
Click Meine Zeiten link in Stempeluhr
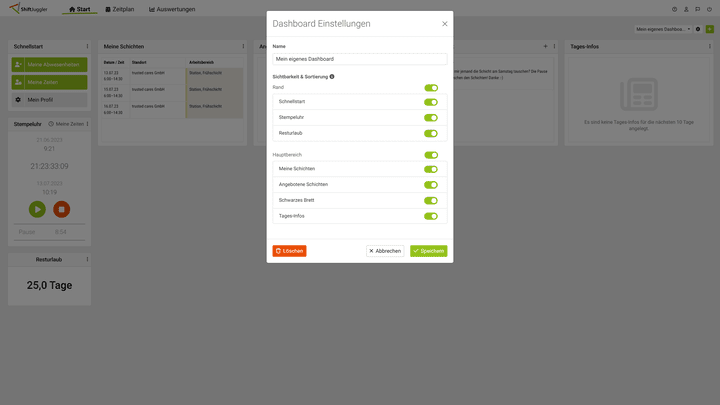(x=66, y=124)
